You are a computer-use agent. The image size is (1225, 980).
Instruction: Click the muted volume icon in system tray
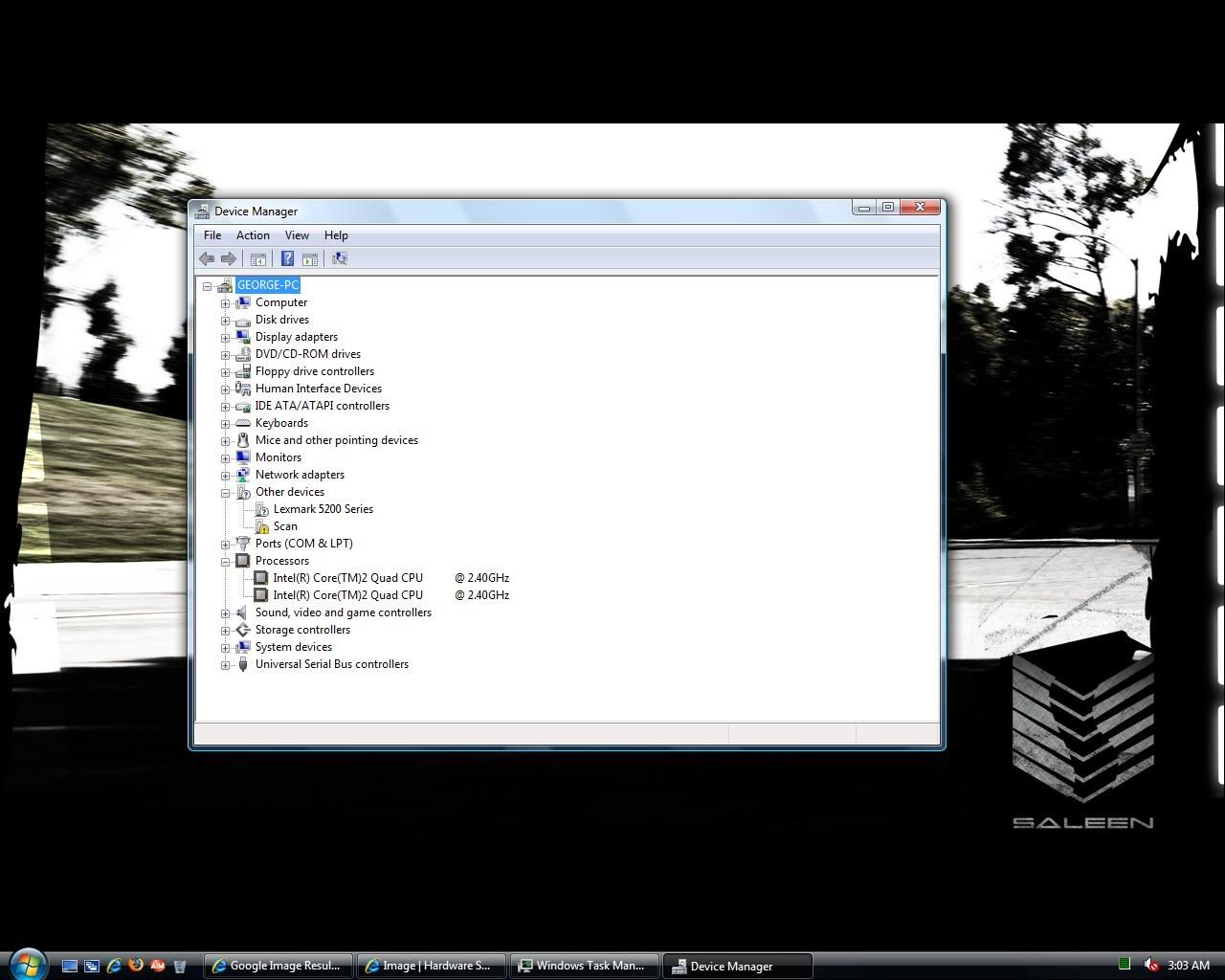pos(1151,965)
